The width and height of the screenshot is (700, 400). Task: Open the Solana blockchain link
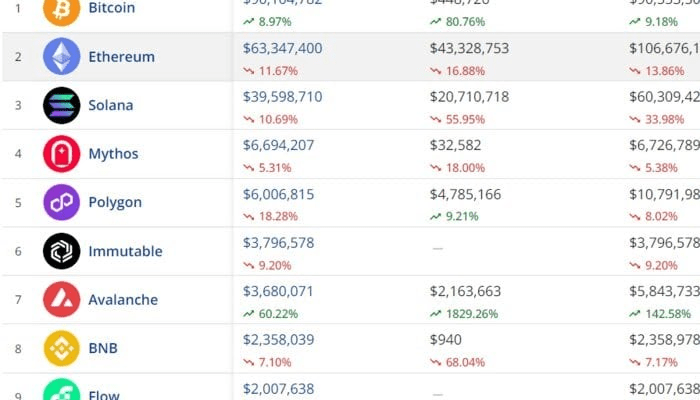[110, 105]
